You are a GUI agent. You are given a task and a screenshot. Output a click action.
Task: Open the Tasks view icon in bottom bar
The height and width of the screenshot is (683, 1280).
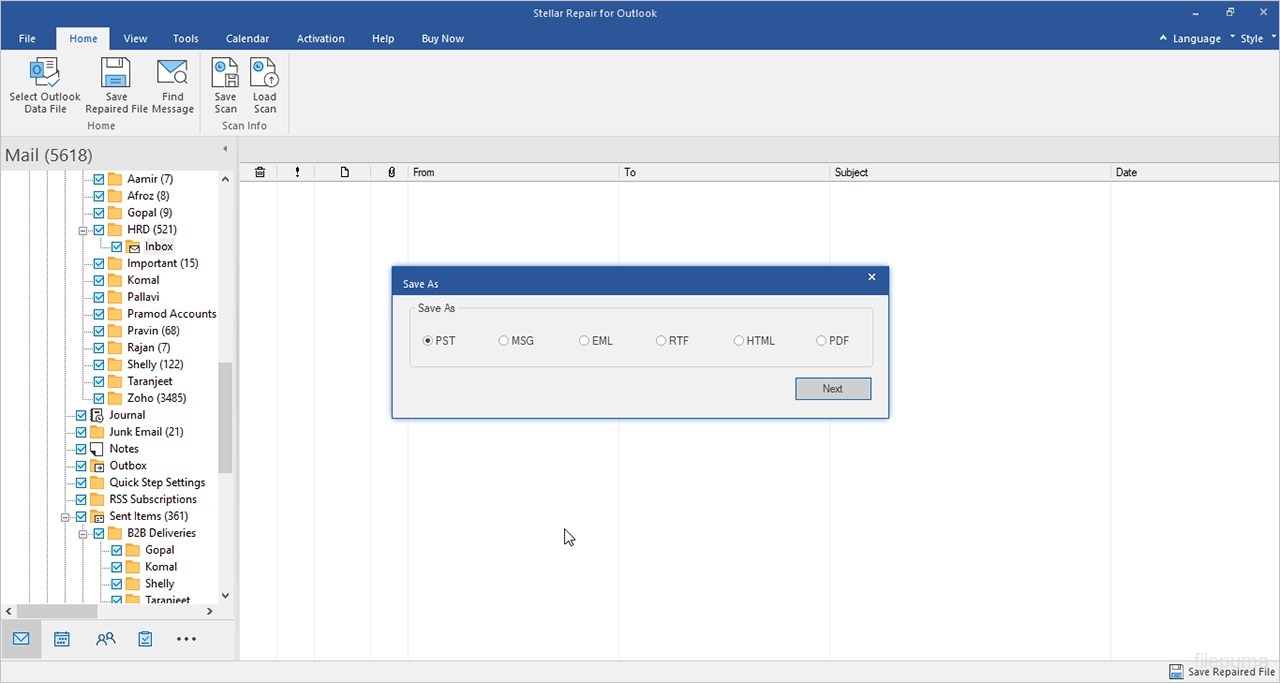(x=145, y=639)
